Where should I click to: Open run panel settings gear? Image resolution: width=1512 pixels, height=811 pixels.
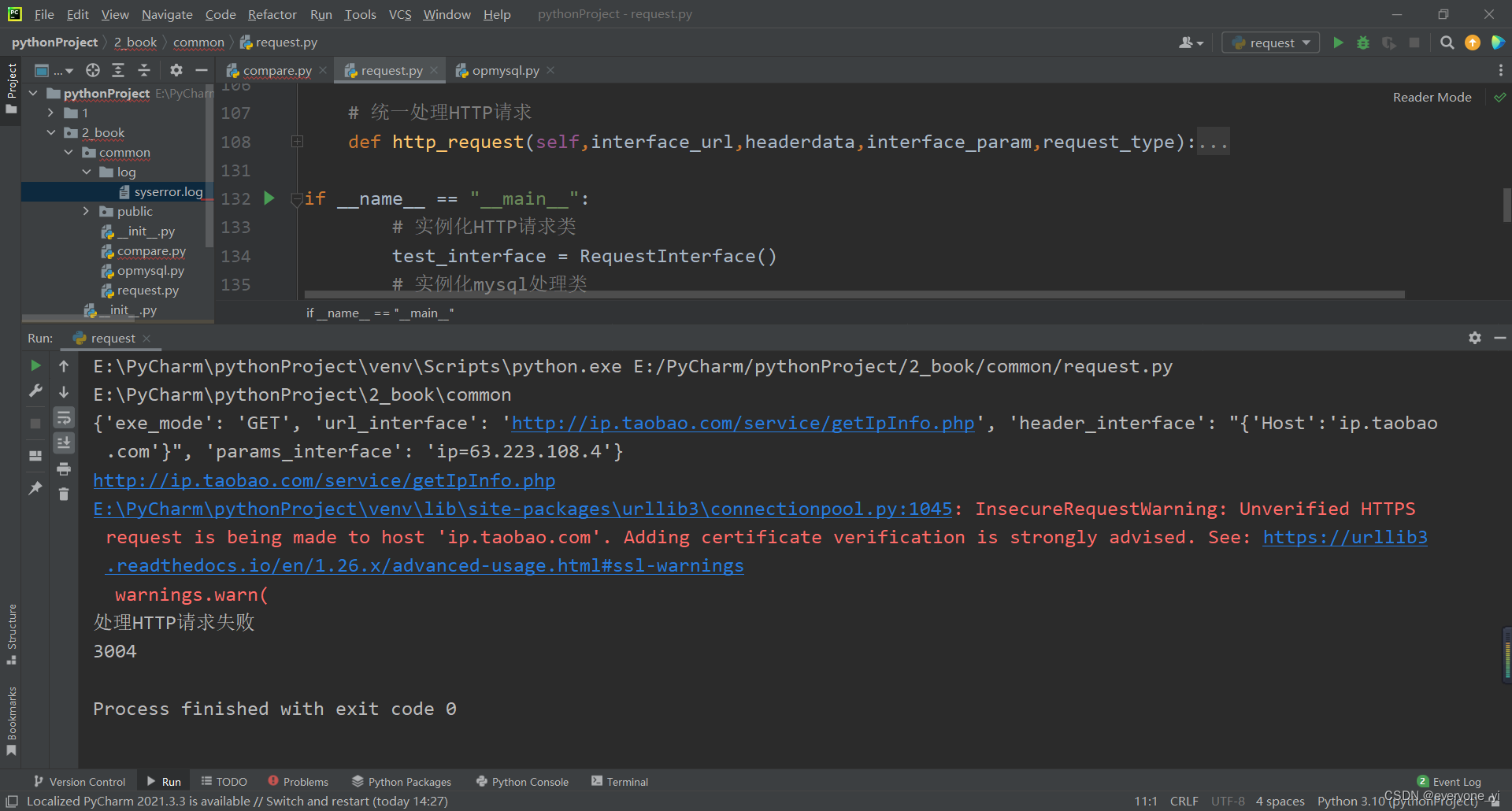1475,338
